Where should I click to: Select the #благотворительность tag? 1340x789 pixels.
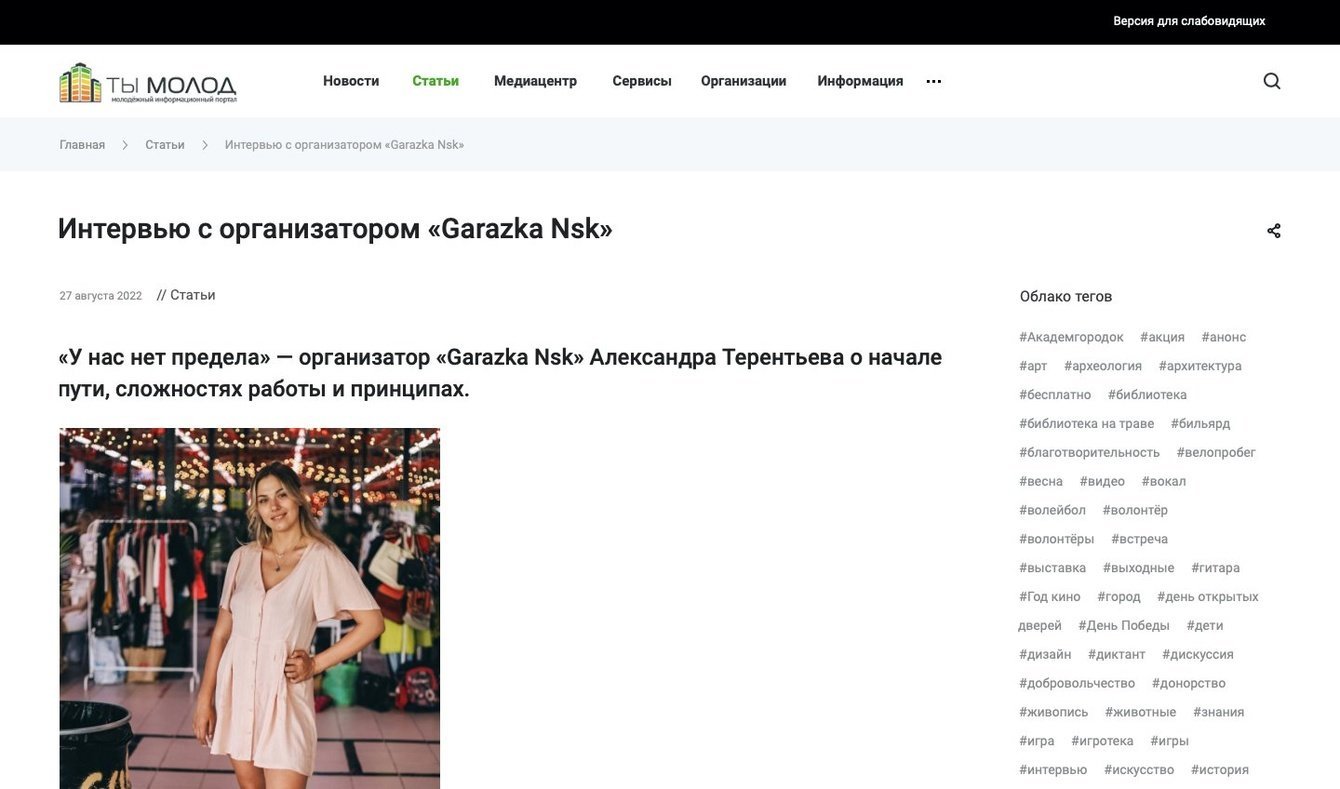pos(1090,453)
